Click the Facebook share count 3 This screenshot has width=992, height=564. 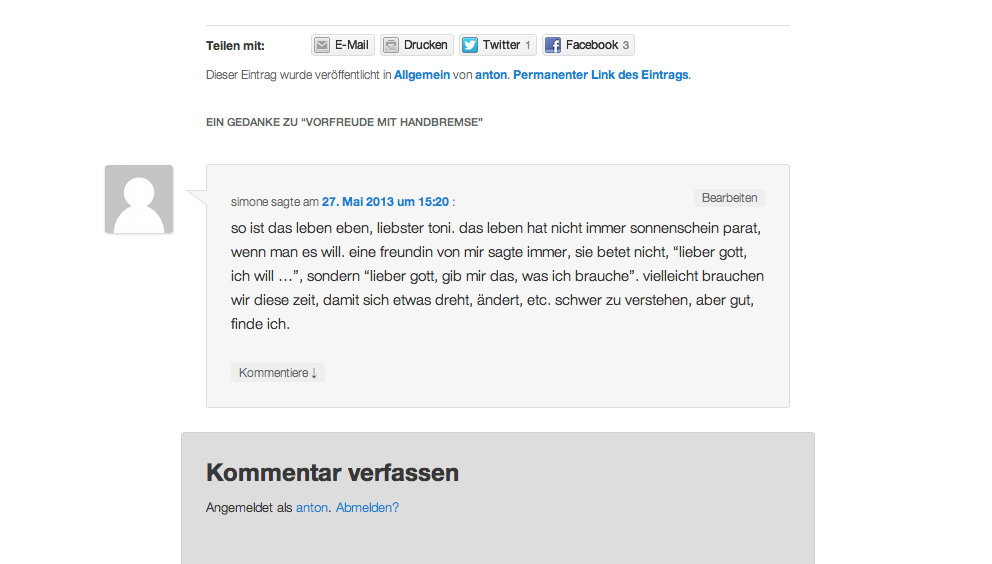626,45
